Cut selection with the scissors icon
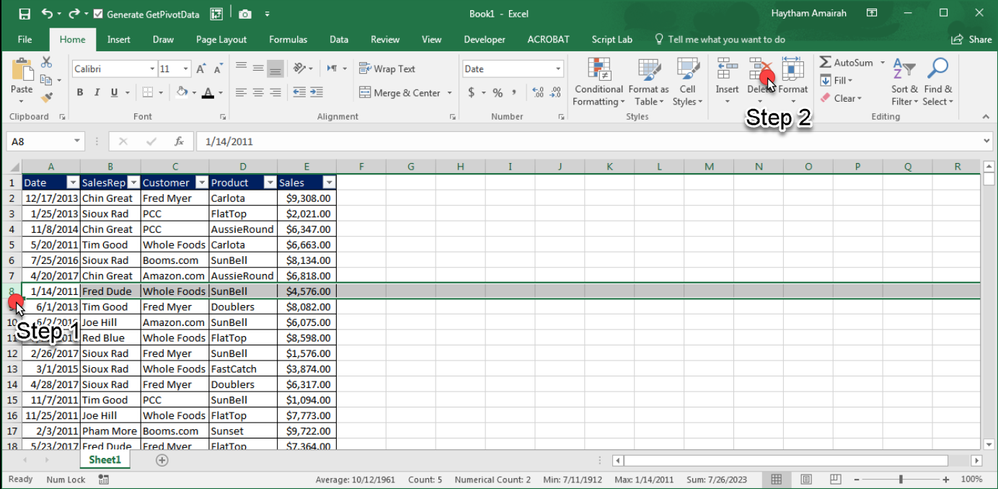This screenshot has height=489, width=998. tap(46, 62)
